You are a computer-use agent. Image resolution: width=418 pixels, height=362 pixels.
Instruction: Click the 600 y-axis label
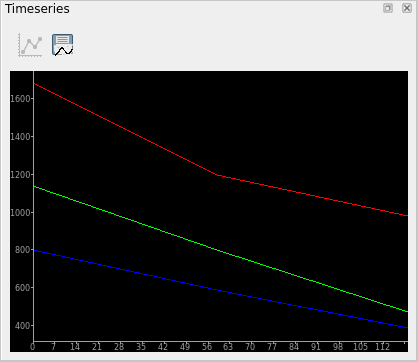pyautogui.click(x=23, y=288)
